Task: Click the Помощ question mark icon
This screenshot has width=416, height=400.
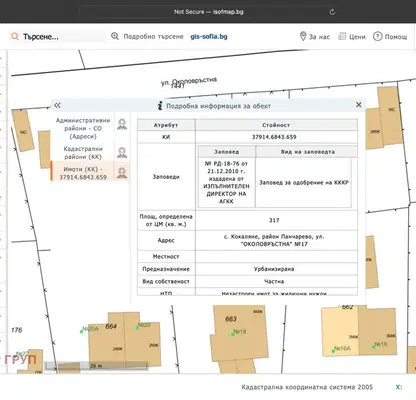Action: point(377,36)
